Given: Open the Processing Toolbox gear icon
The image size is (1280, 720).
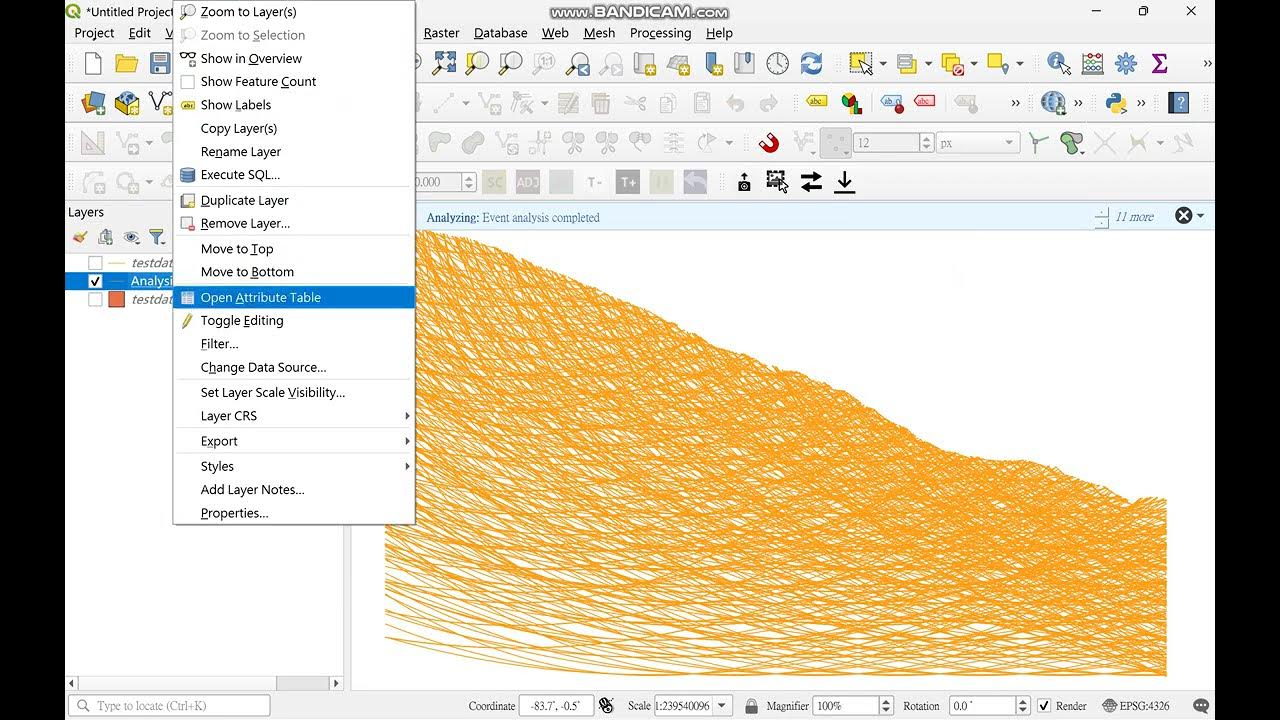Looking at the screenshot, I should pos(1126,64).
